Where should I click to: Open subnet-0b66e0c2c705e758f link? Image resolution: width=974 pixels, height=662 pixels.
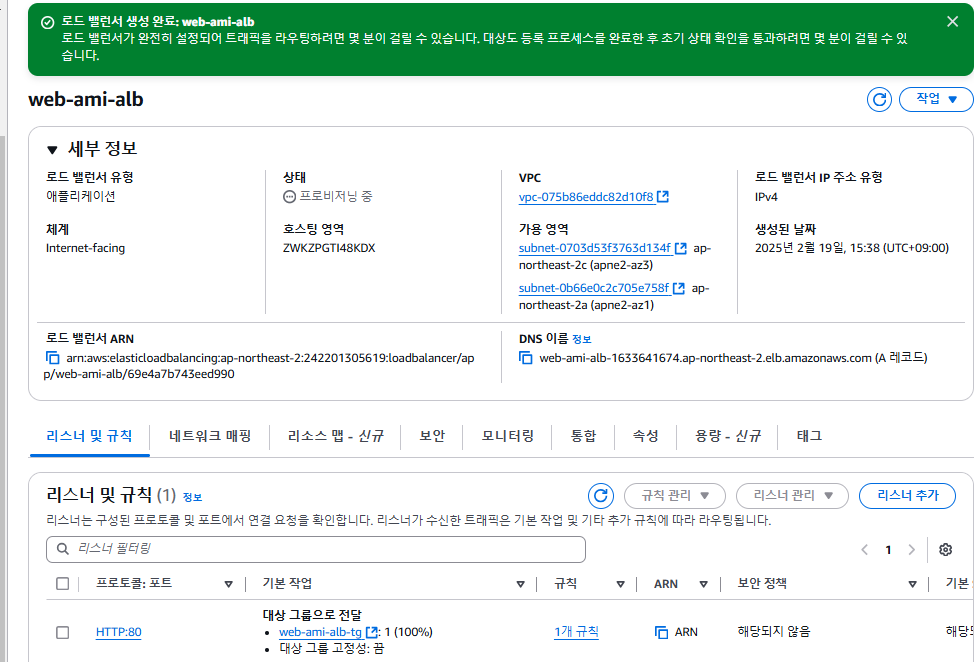(594, 288)
